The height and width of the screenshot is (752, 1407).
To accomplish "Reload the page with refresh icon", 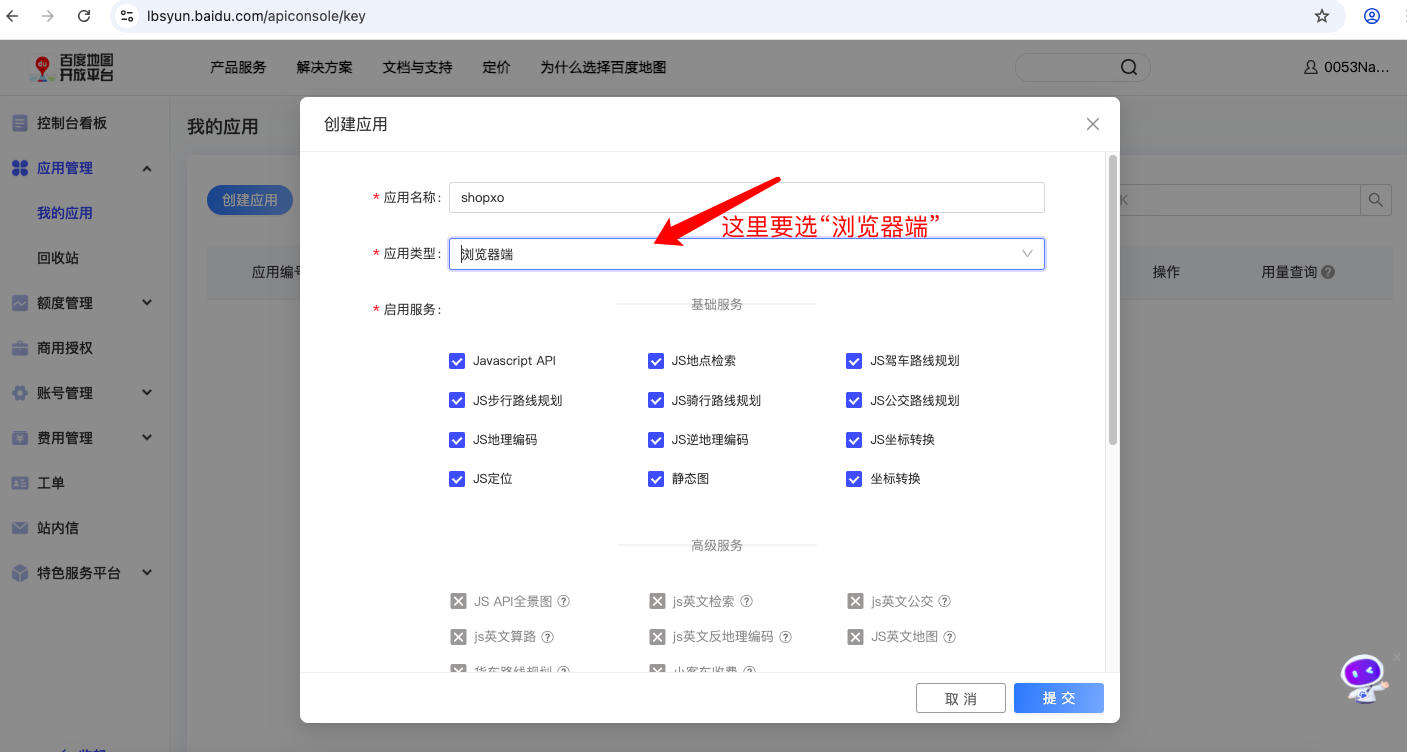I will coord(84,16).
